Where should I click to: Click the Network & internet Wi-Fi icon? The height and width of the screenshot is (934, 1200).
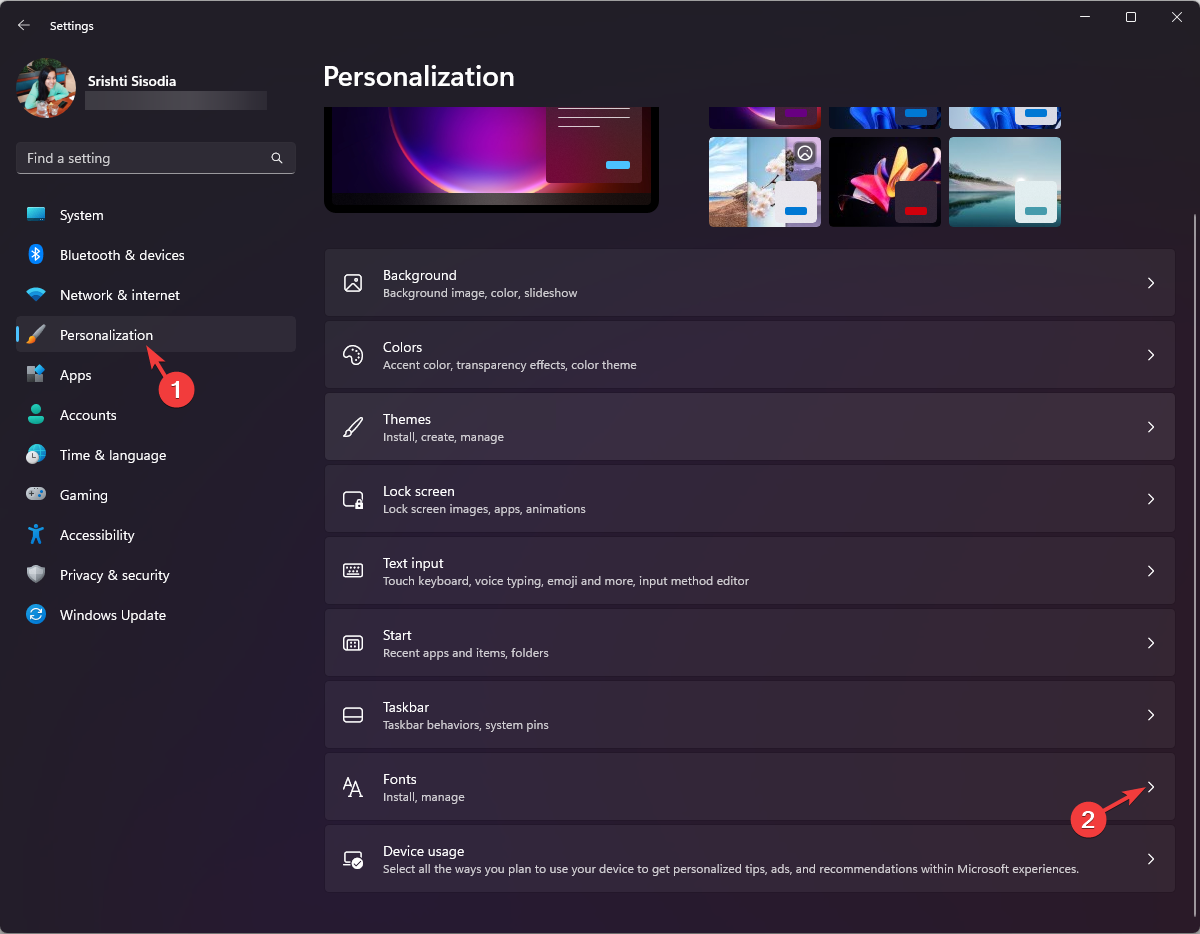(x=36, y=295)
